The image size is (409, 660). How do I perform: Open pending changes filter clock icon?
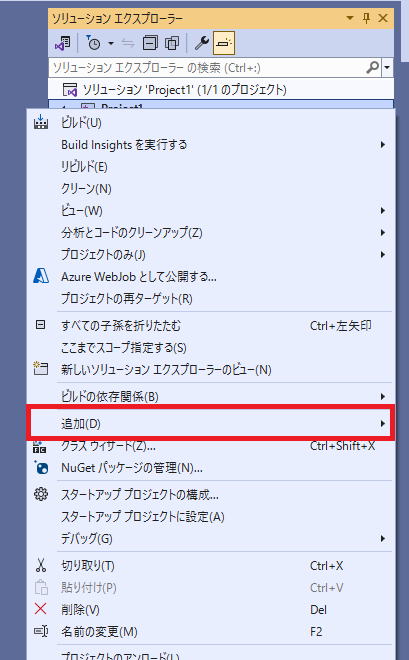pos(93,43)
